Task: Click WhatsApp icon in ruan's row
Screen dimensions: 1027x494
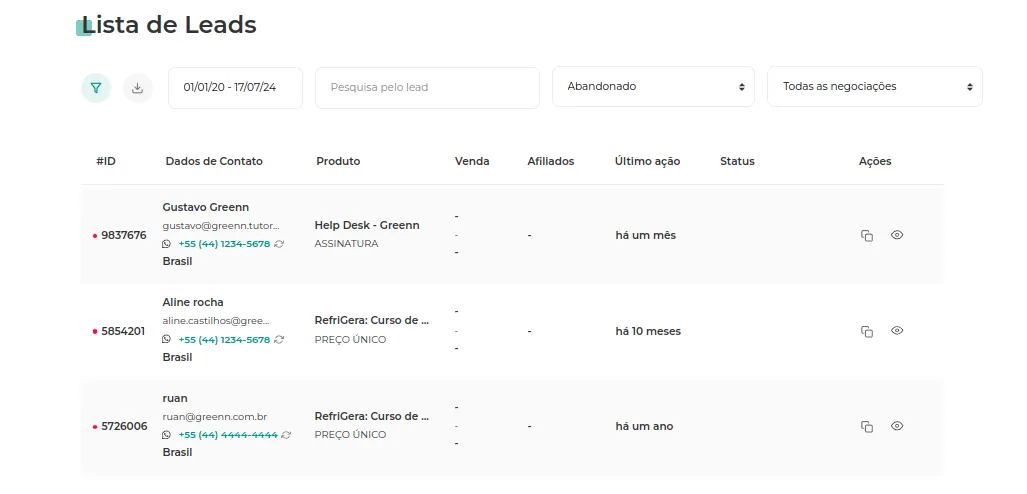Action: pos(166,434)
